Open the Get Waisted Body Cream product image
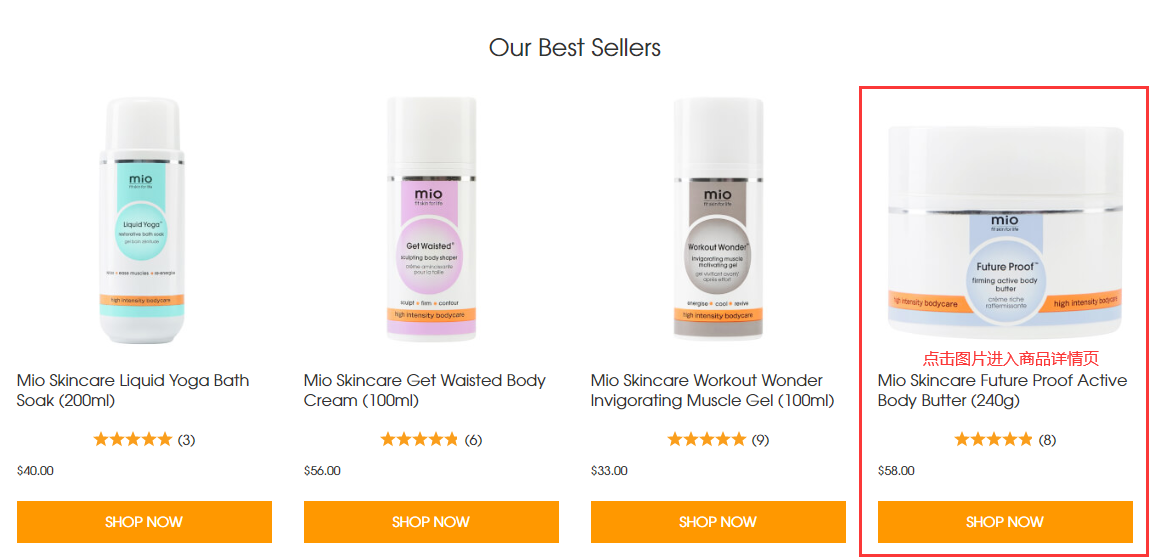The width and height of the screenshot is (1152, 560). (x=431, y=219)
